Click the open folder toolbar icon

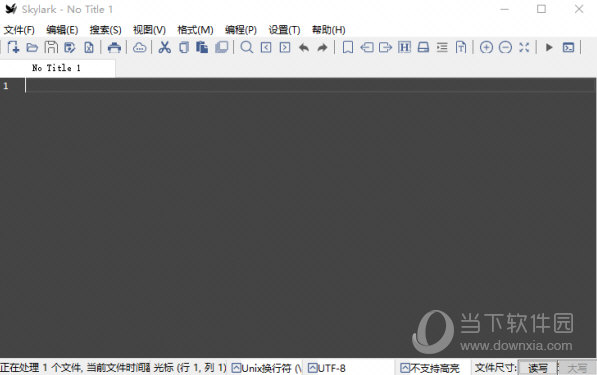point(32,47)
